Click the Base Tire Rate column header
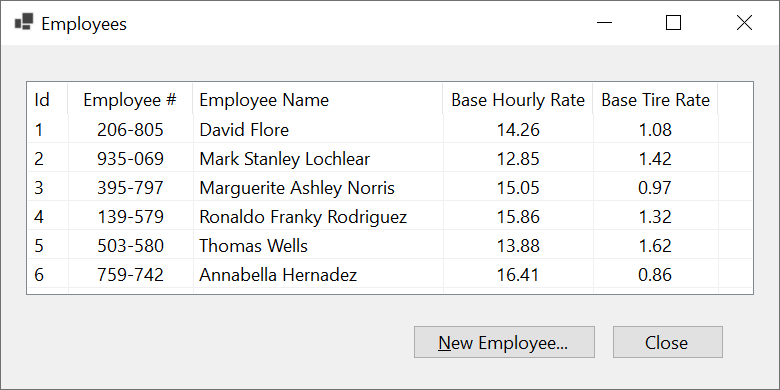The height and width of the screenshot is (390, 780). click(x=656, y=100)
